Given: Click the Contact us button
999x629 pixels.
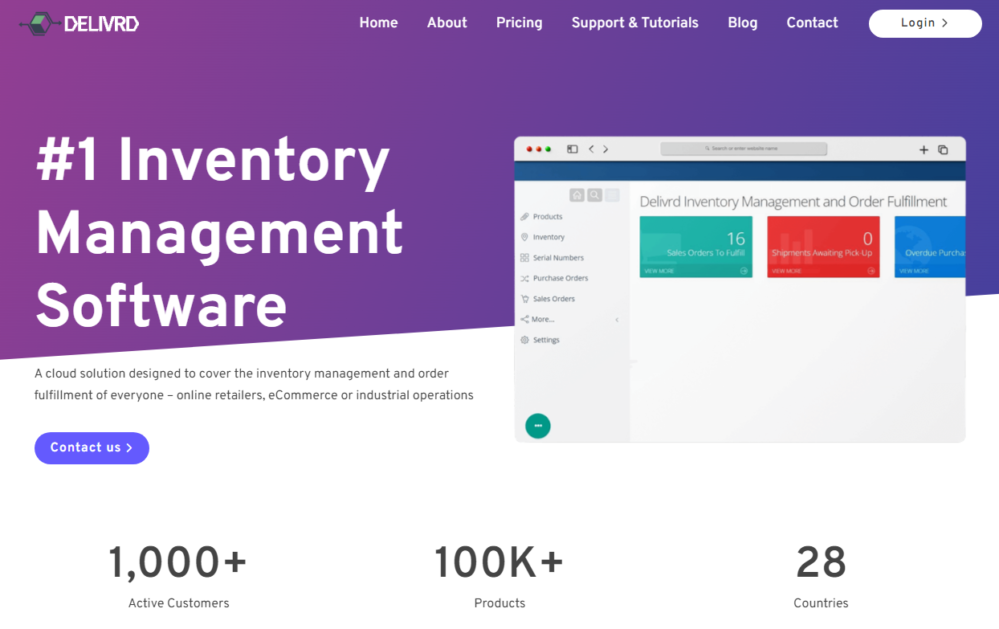Looking at the screenshot, I should pos(92,448).
